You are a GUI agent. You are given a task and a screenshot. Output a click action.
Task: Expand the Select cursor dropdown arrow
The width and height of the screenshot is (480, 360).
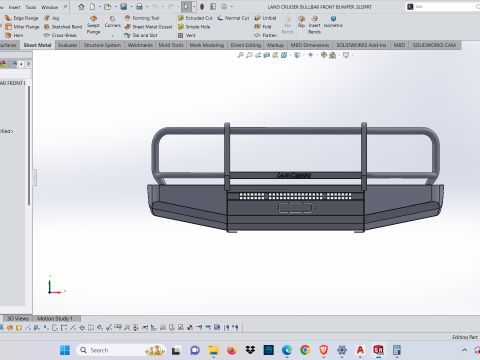coord(194,7)
